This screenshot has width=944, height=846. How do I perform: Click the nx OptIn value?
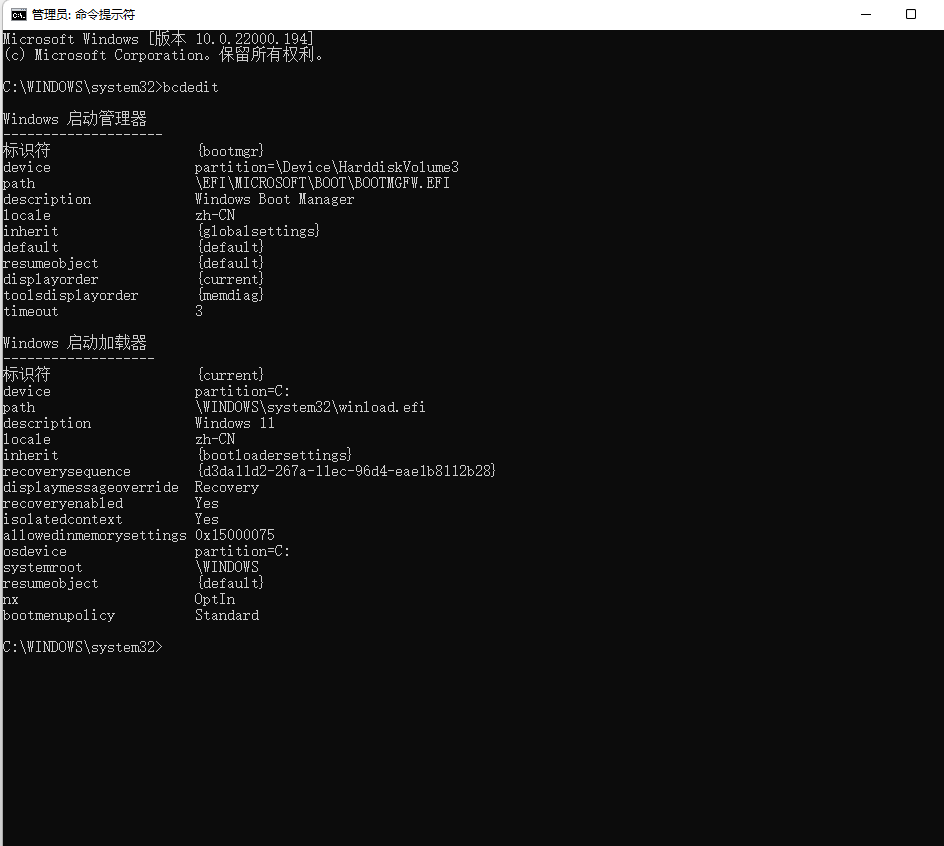215,599
